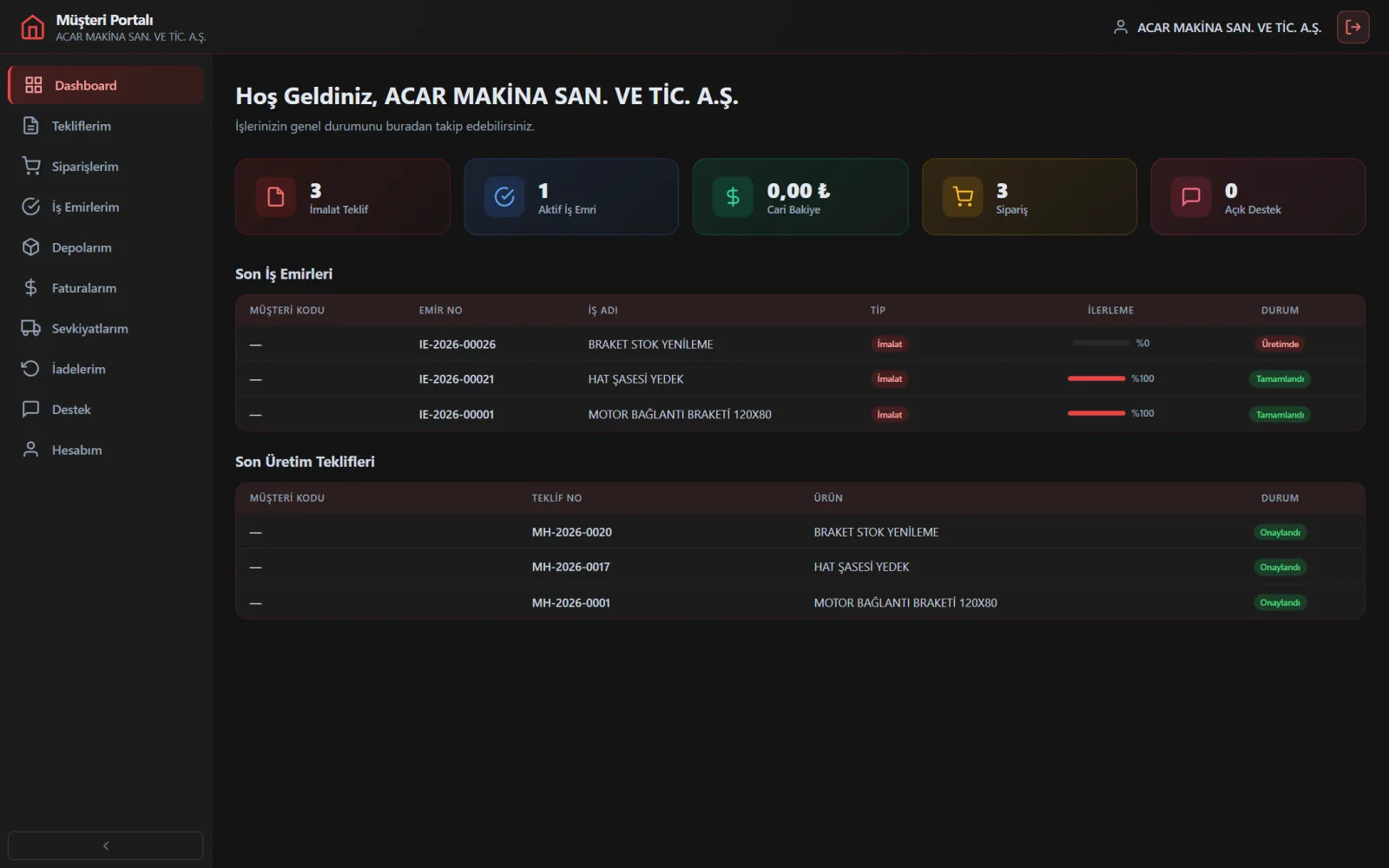Viewport: 1389px width, 868px height.
Task: Click the Siparişlerim cart icon in sidebar
Action: coord(30,166)
